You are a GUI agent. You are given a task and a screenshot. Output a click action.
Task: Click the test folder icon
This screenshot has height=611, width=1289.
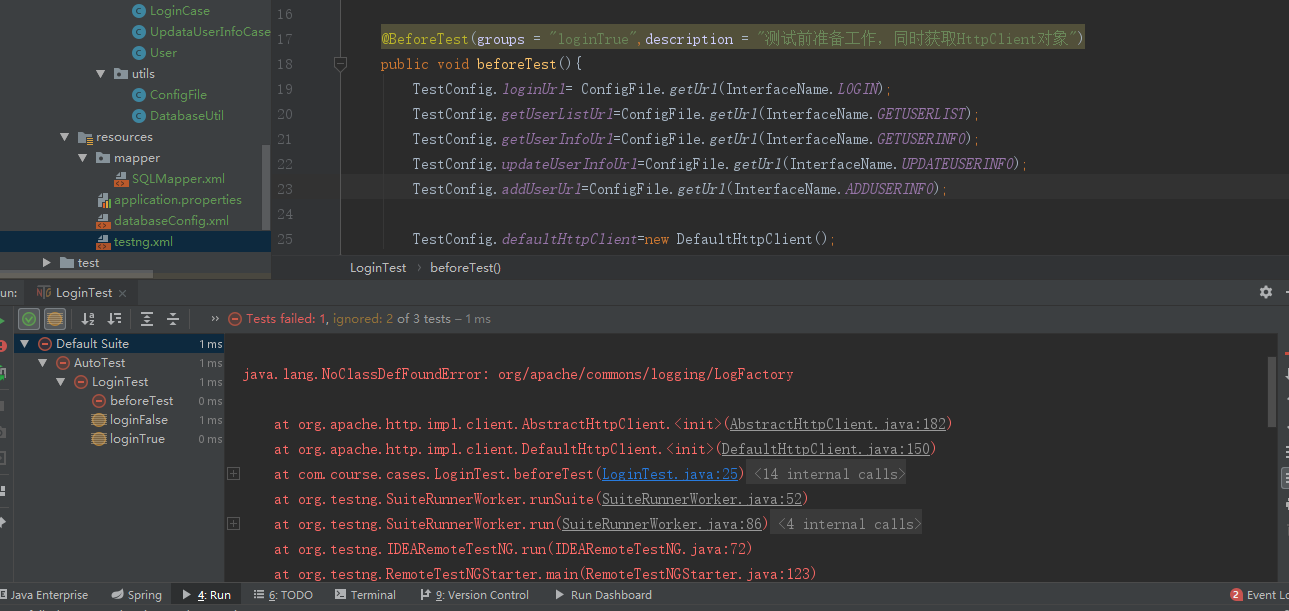point(67,263)
